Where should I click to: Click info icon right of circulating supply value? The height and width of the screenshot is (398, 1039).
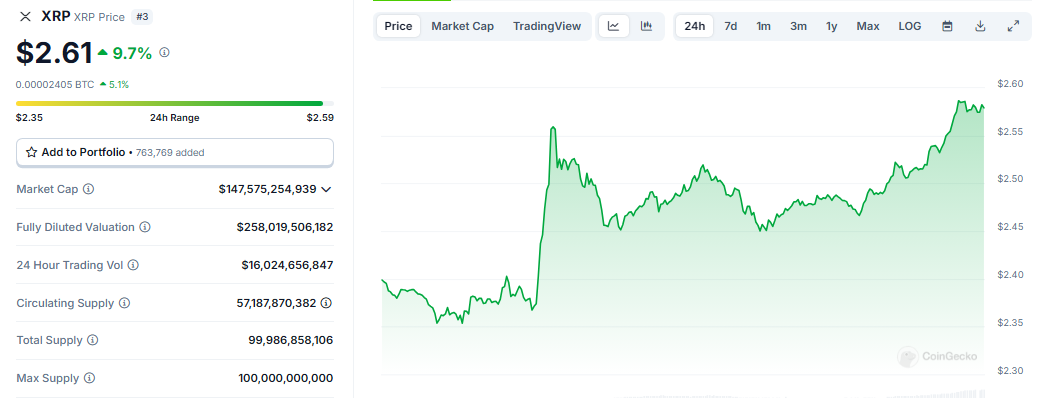pos(326,303)
